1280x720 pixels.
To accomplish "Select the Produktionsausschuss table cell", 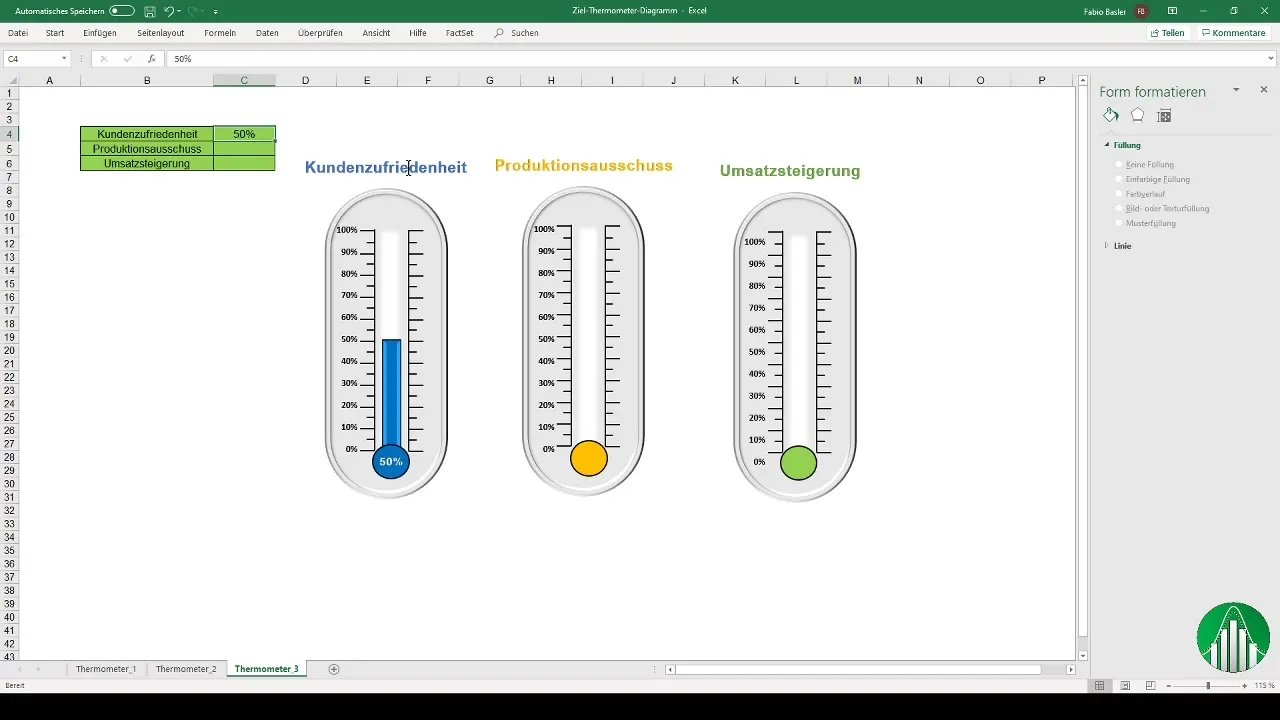I will pos(147,149).
